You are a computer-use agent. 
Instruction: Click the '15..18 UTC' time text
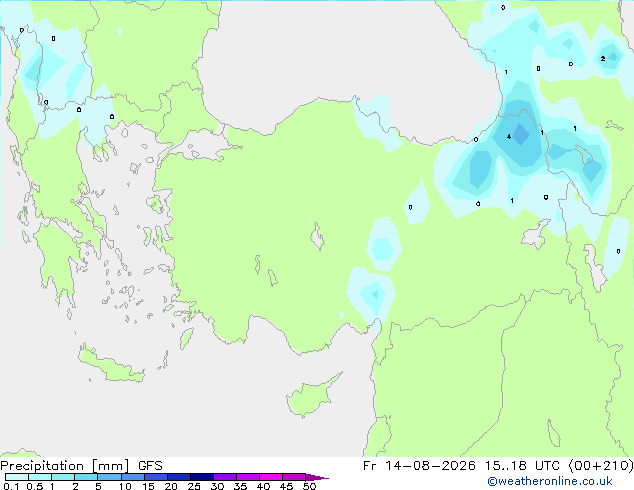522,466
